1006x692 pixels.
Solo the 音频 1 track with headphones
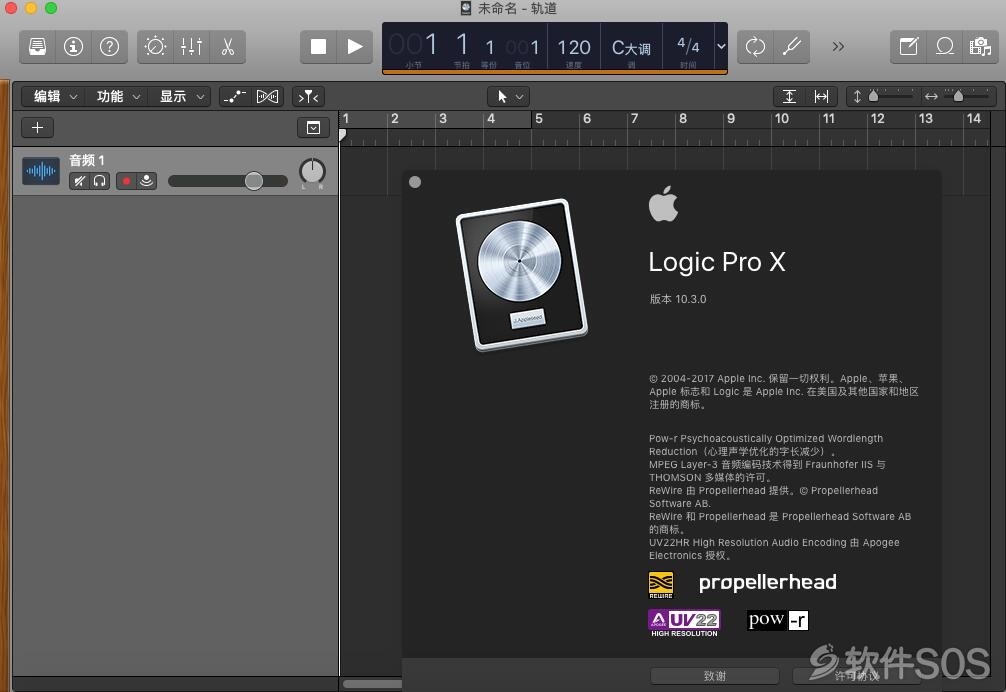point(99,181)
